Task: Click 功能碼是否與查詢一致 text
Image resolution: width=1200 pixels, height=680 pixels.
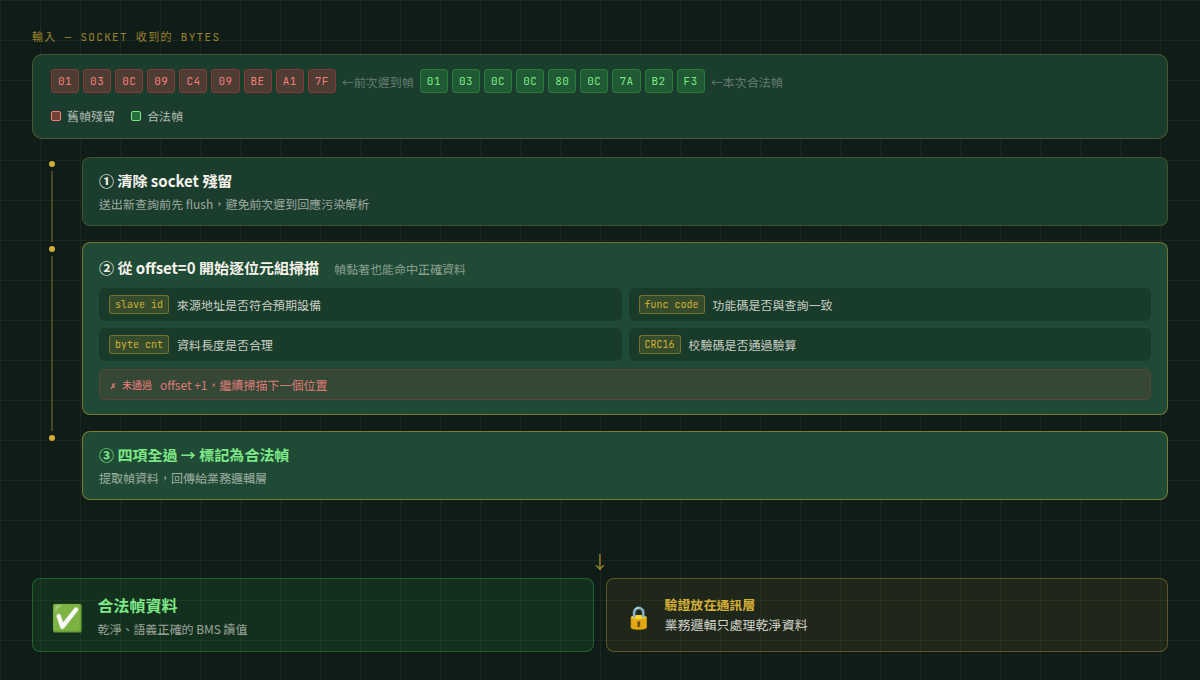Action: pyautogui.click(x=773, y=305)
